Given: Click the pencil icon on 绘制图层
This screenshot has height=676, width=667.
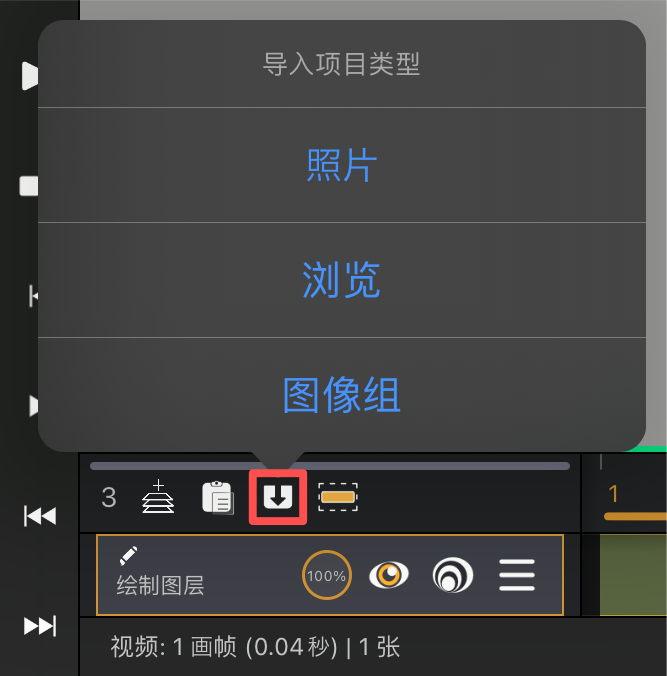Looking at the screenshot, I should point(128,556).
